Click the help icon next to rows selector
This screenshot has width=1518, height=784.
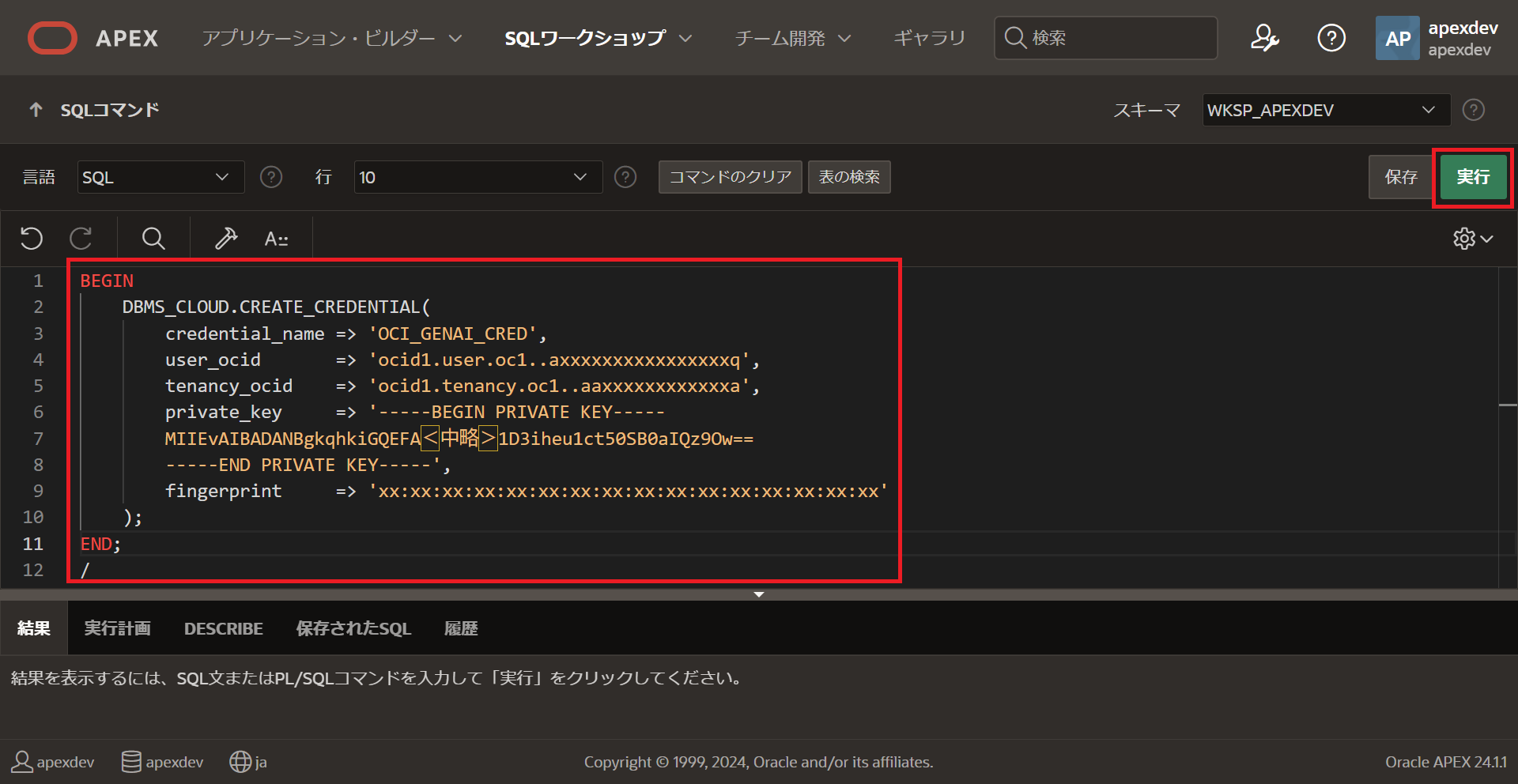pos(625,177)
